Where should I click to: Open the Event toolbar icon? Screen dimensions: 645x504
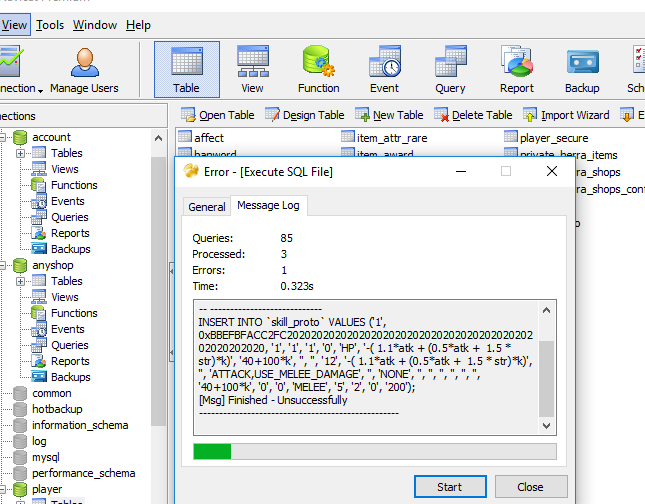click(x=384, y=69)
